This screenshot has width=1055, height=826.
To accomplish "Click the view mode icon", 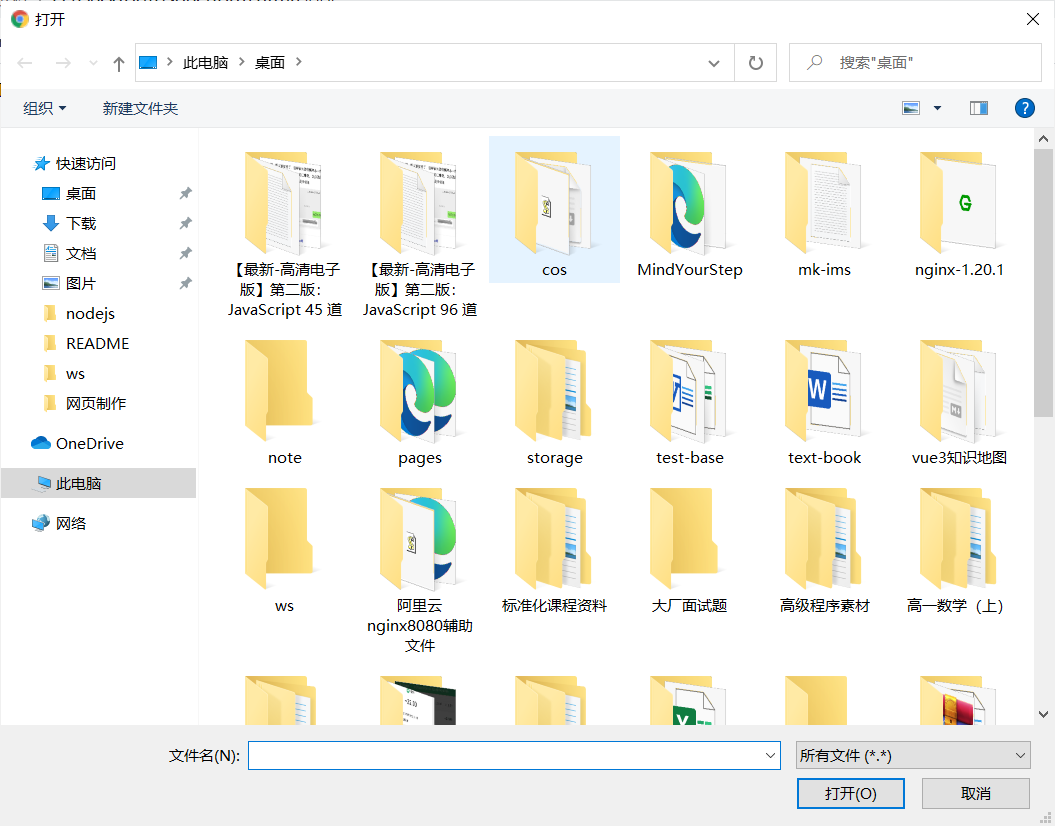I will [x=912, y=108].
